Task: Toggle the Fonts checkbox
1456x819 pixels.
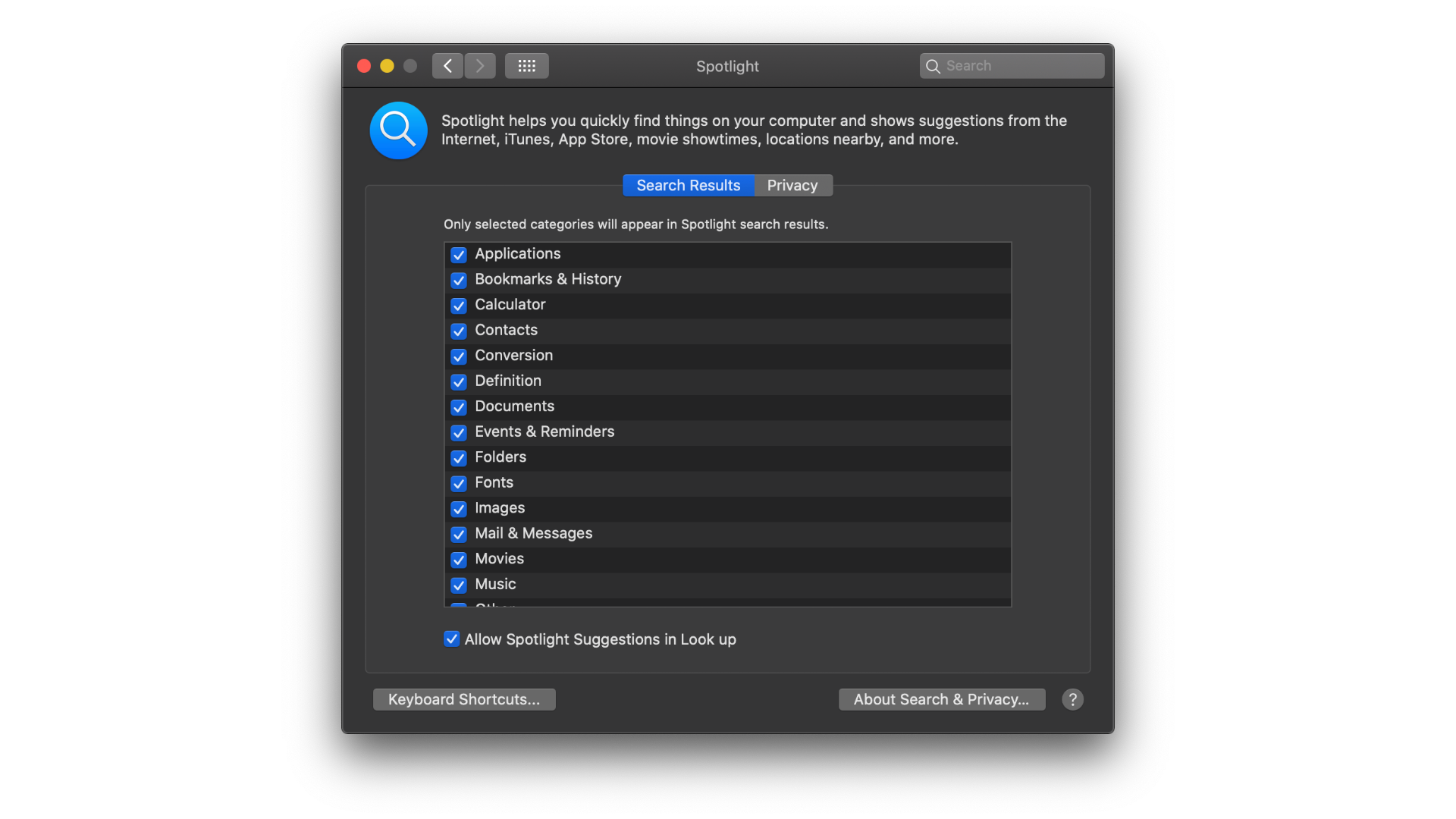Action: tap(458, 483)
